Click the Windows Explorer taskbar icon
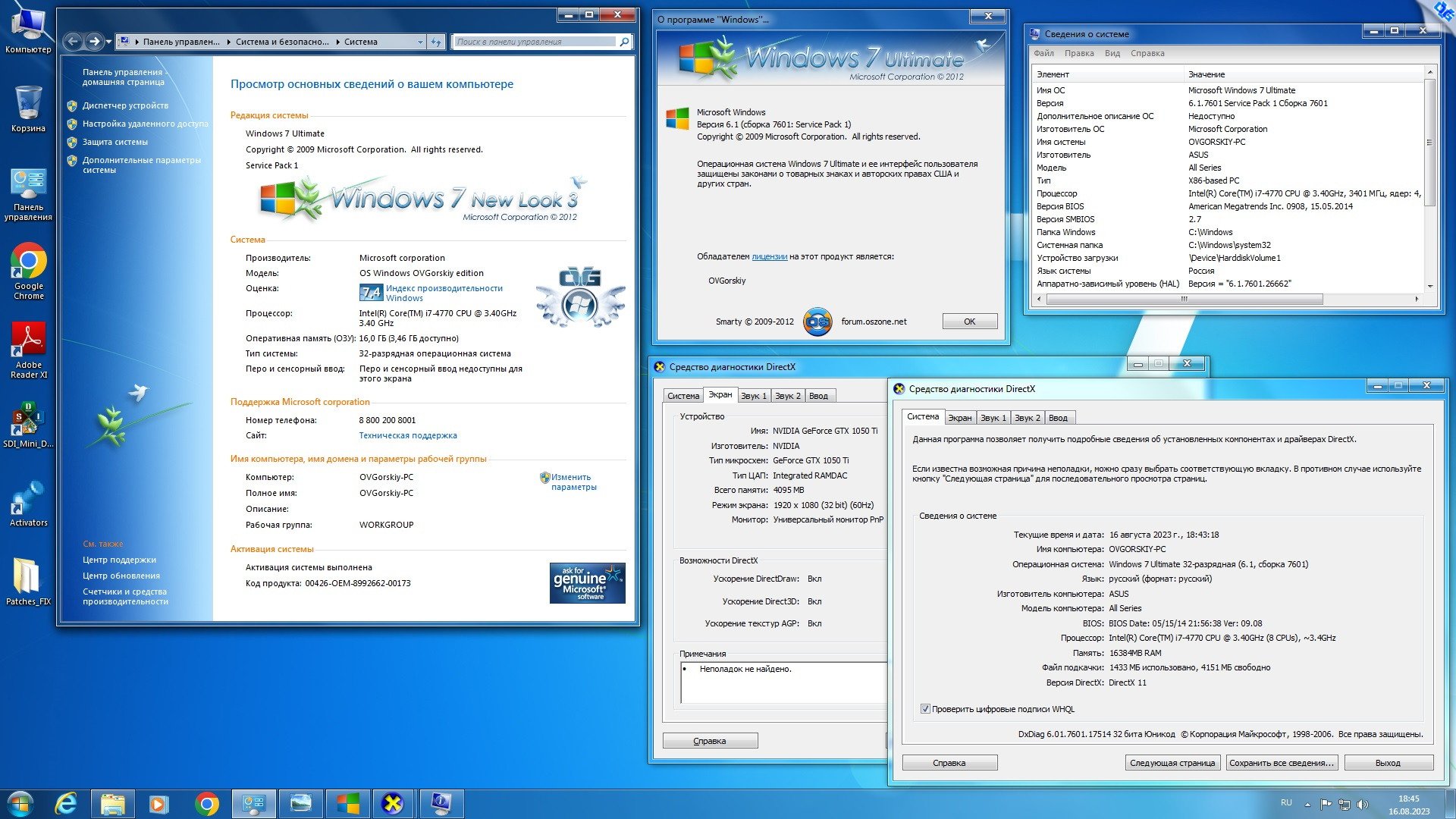The width and height of the screenshot is (1456, 819). [x=111, y=801]
